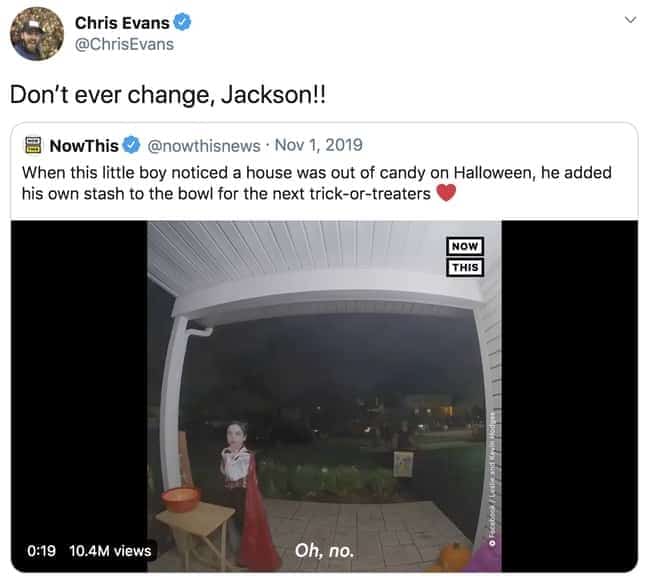Click the orange candy bowl in video
The width and height of the screenshot is (650, 587).
click(x=180, y=500)
